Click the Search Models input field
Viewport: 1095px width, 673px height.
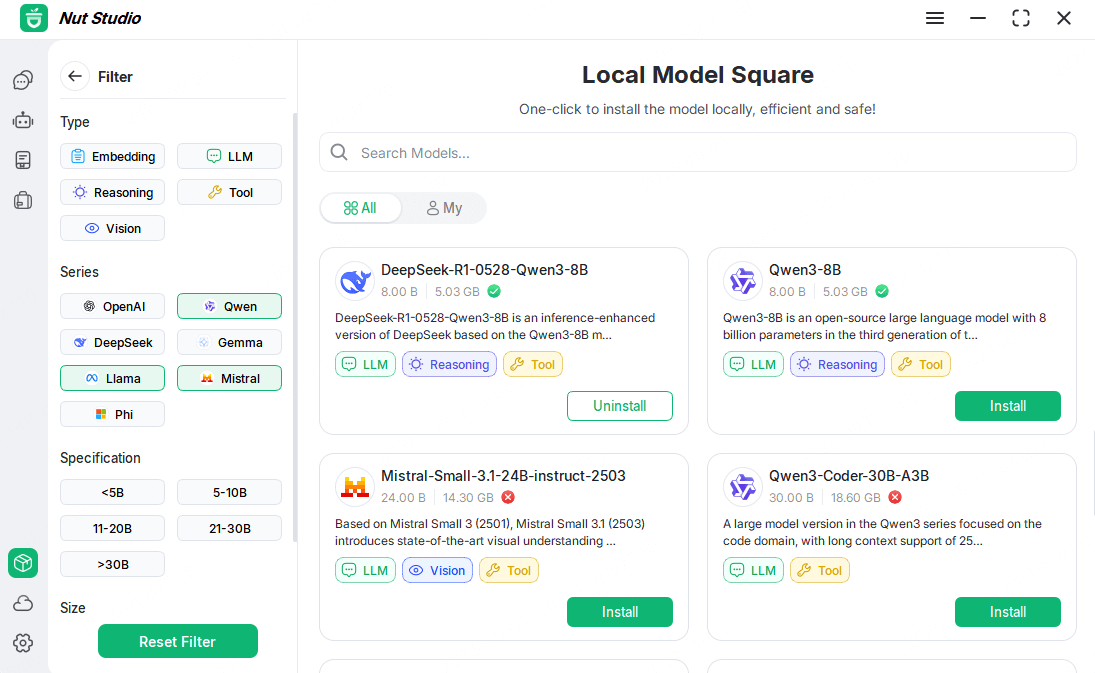698,152
